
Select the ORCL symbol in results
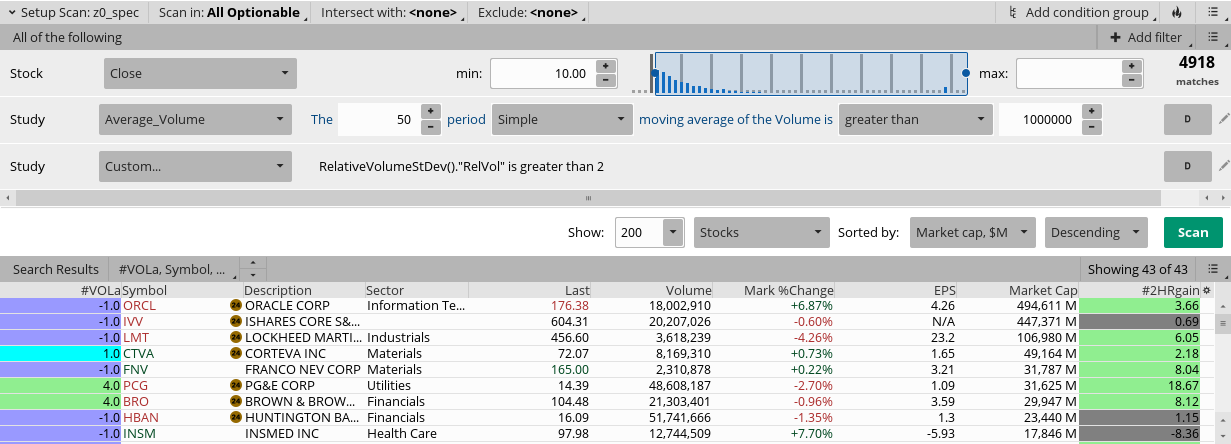tap(140, 305)
